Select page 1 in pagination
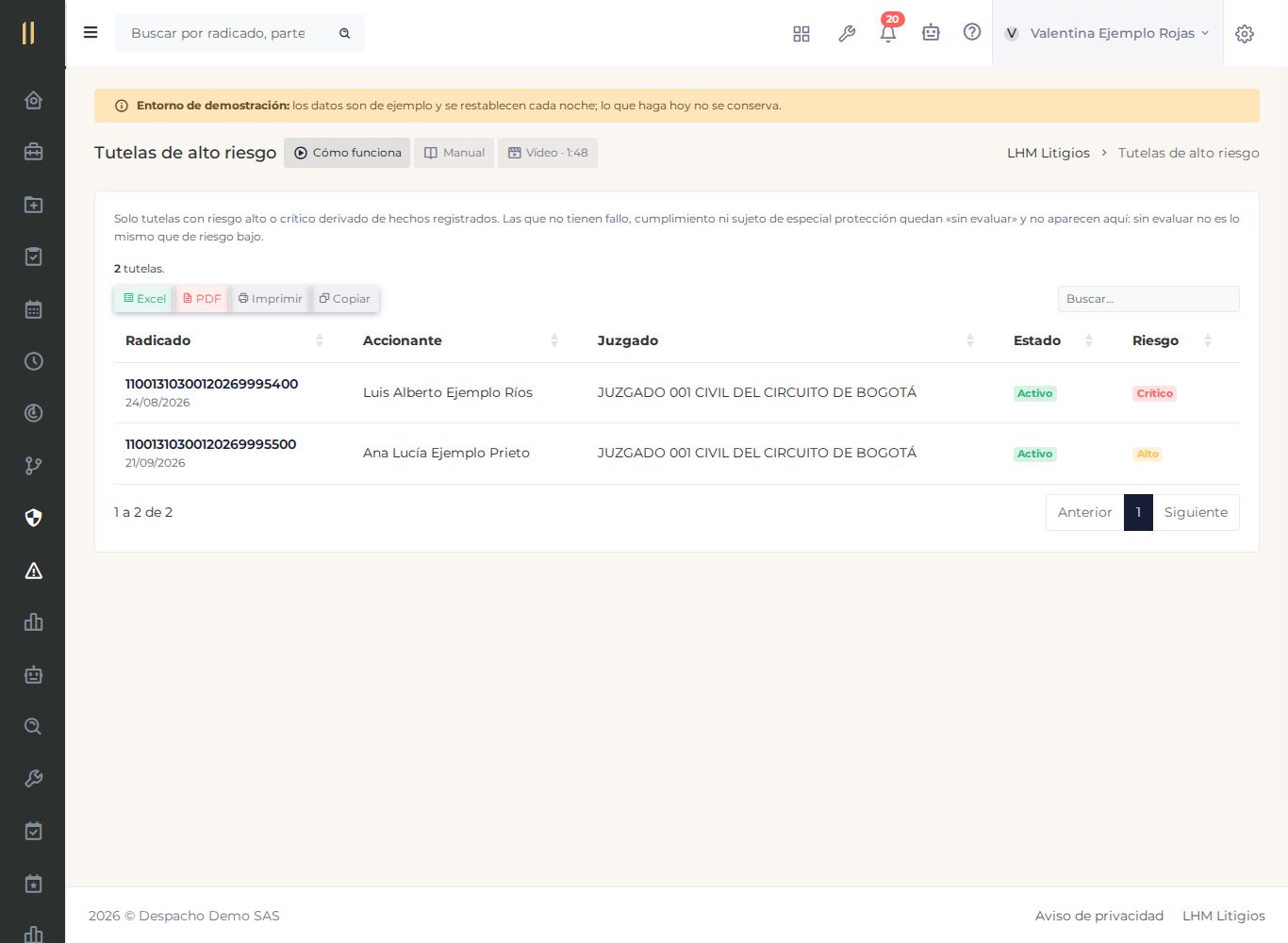Screen dimensions: 1288x943 click(x=1138, y=513)
